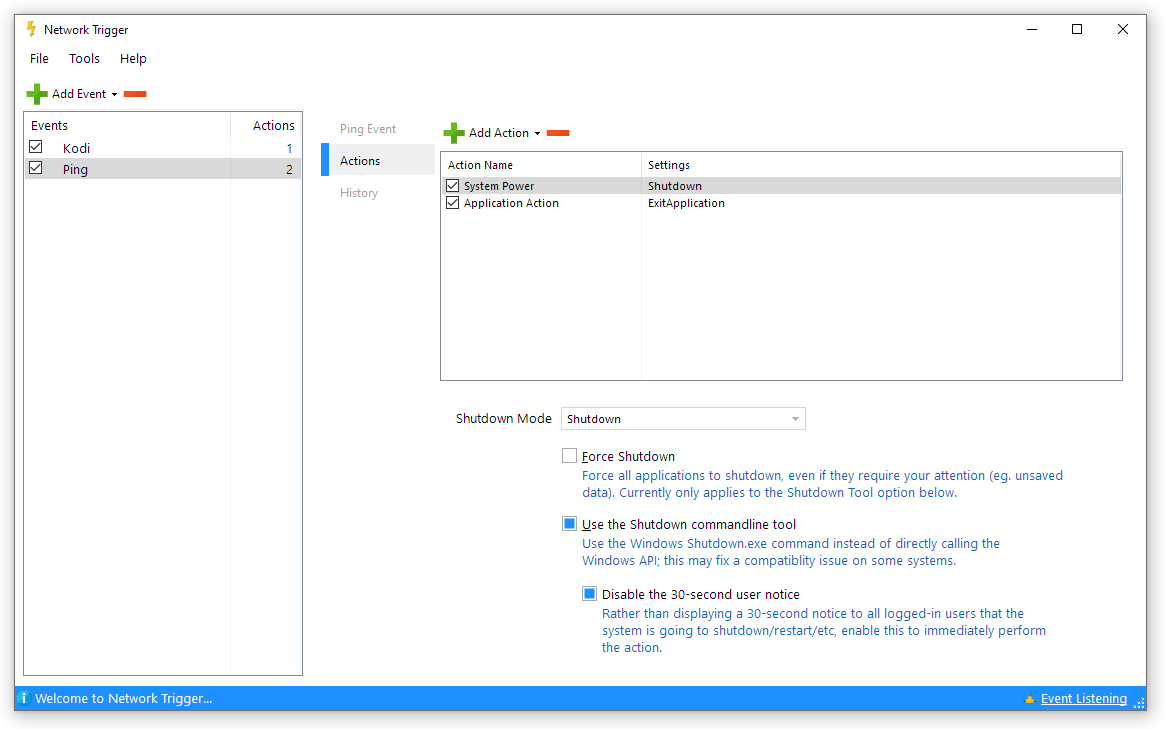The image size is (1165, 729).
Task: Click the green plus Add Action icon
Action: [454, 133]
